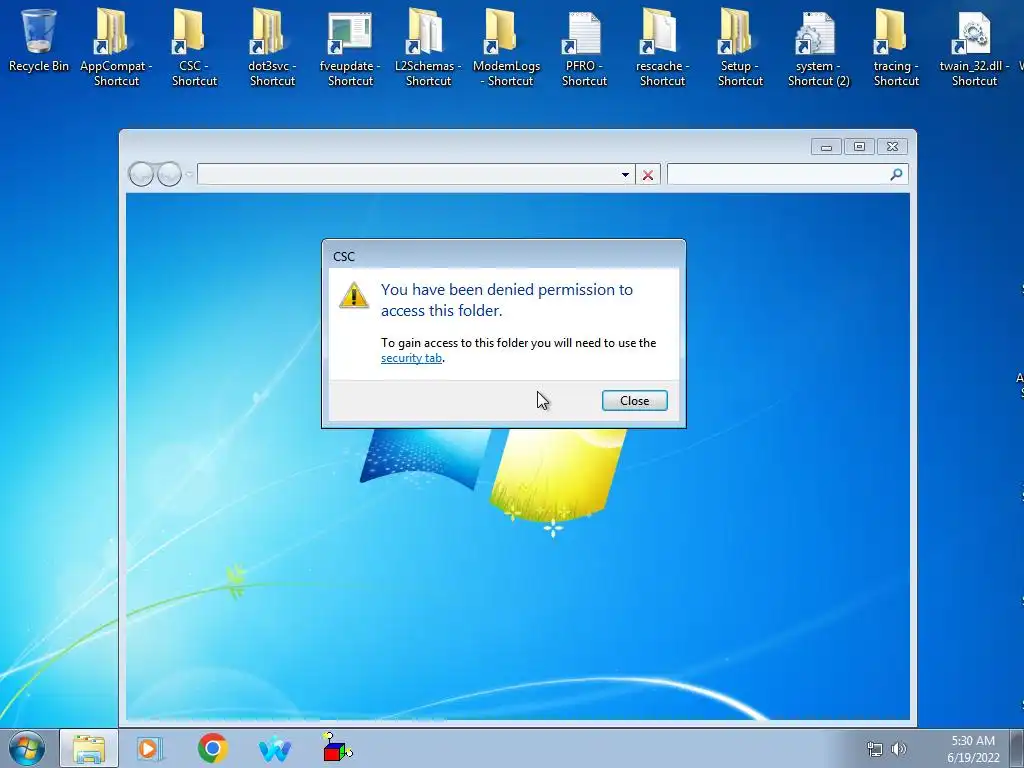Viewport: 1024px width, 768px height.
Task: Click the Explorer forward navigation button
Action: click(169, 174)
